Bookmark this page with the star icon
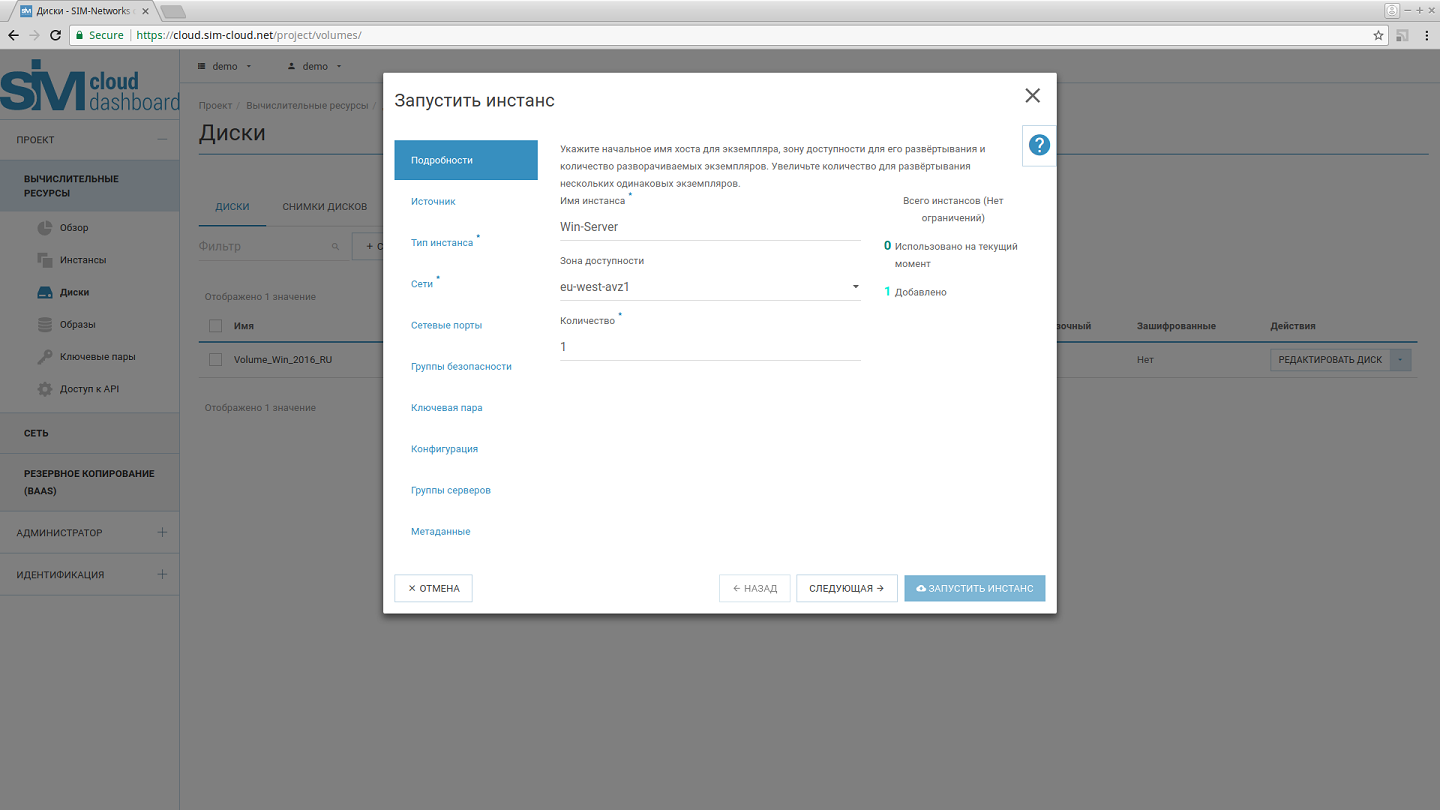The width and height of the screenshot is (1440, 810). [1378, 35]
